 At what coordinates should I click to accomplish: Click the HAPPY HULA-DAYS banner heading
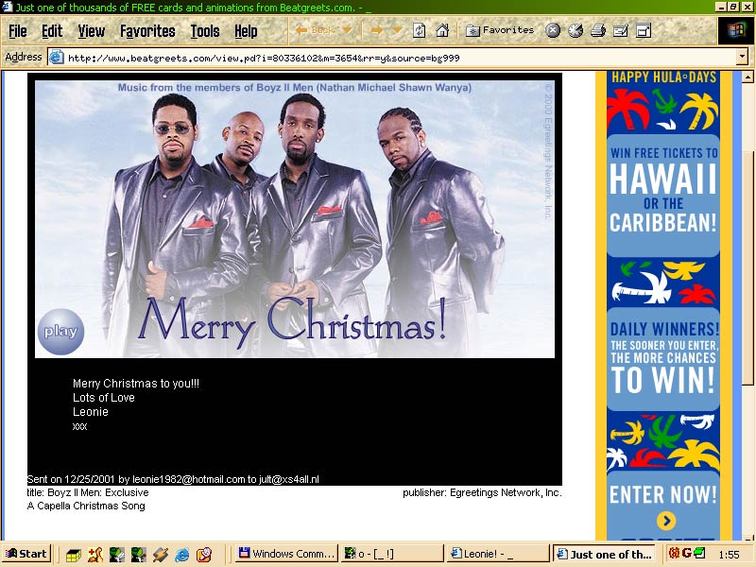663,77
